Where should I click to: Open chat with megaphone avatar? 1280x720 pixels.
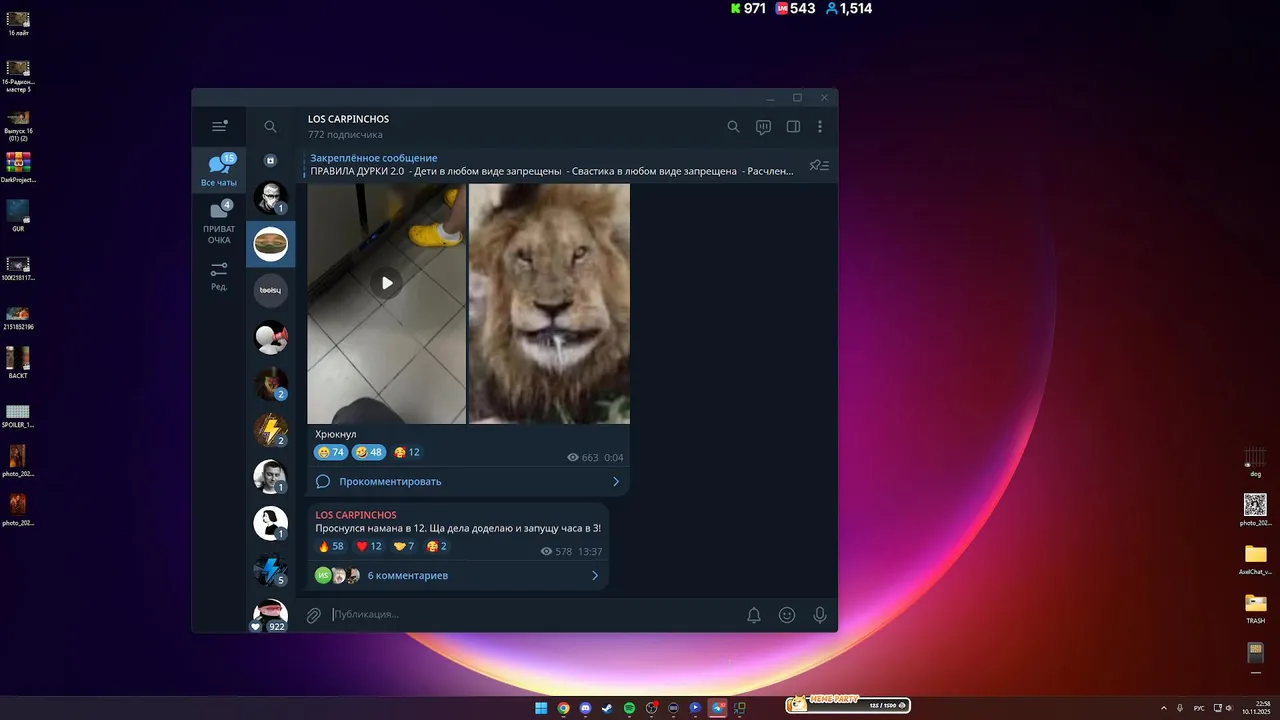[270, 337]
